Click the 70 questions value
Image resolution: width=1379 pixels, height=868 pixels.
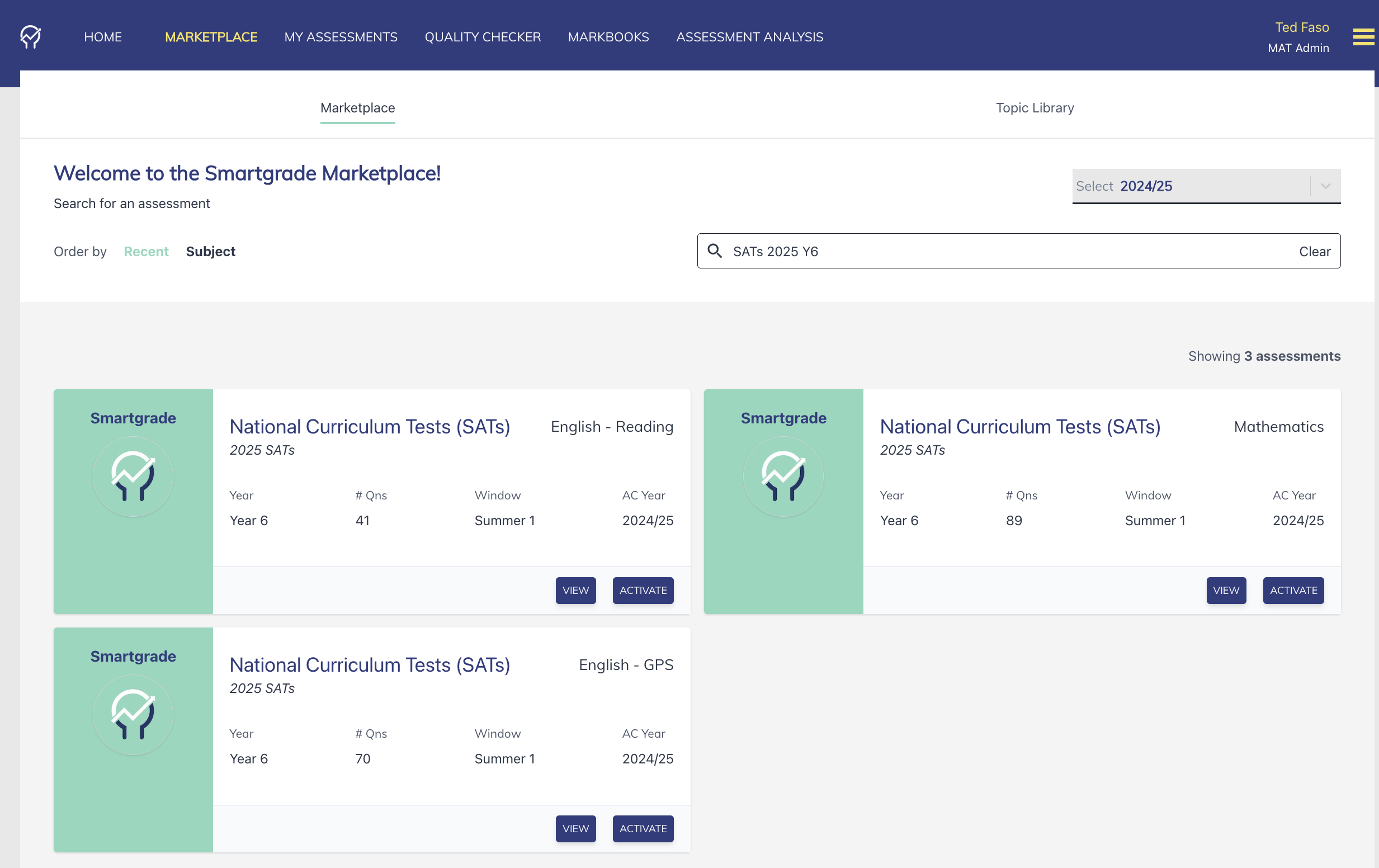click(x=362, y=758)
